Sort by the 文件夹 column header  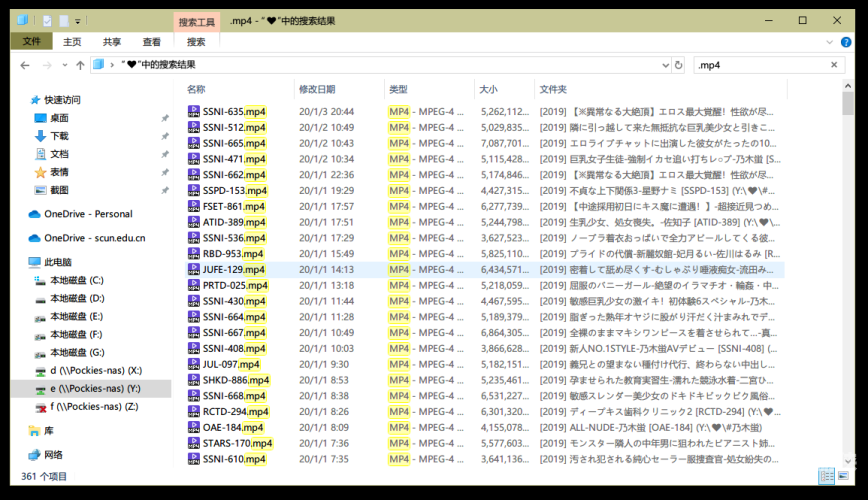553,89
